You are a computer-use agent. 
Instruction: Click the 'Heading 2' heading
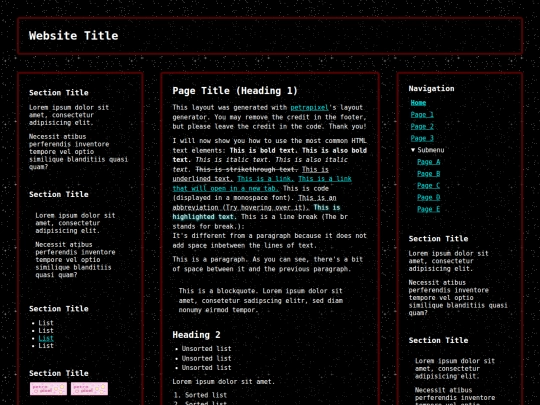point(196,335)
